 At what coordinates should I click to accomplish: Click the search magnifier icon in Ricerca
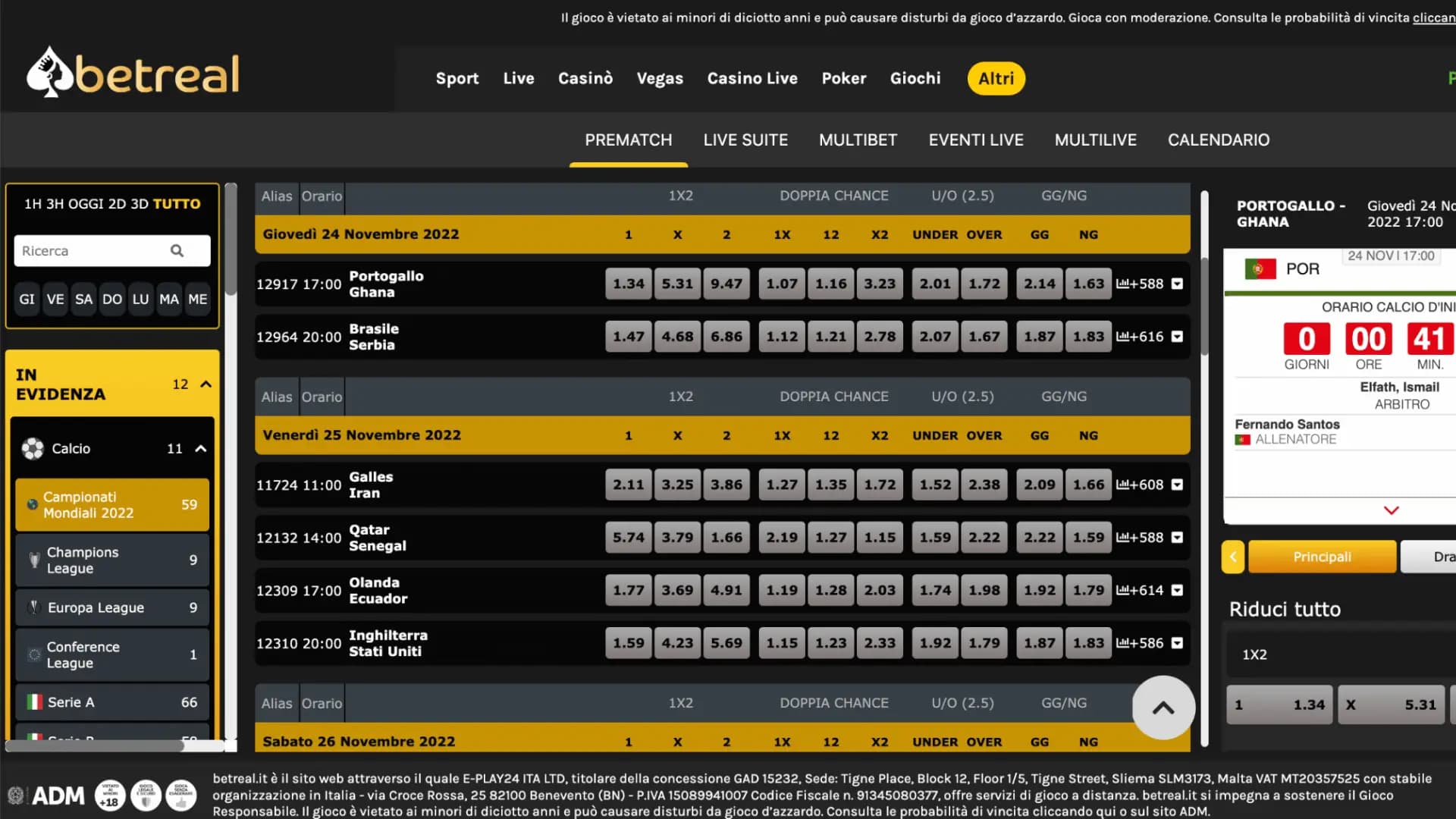pos(177,250)
